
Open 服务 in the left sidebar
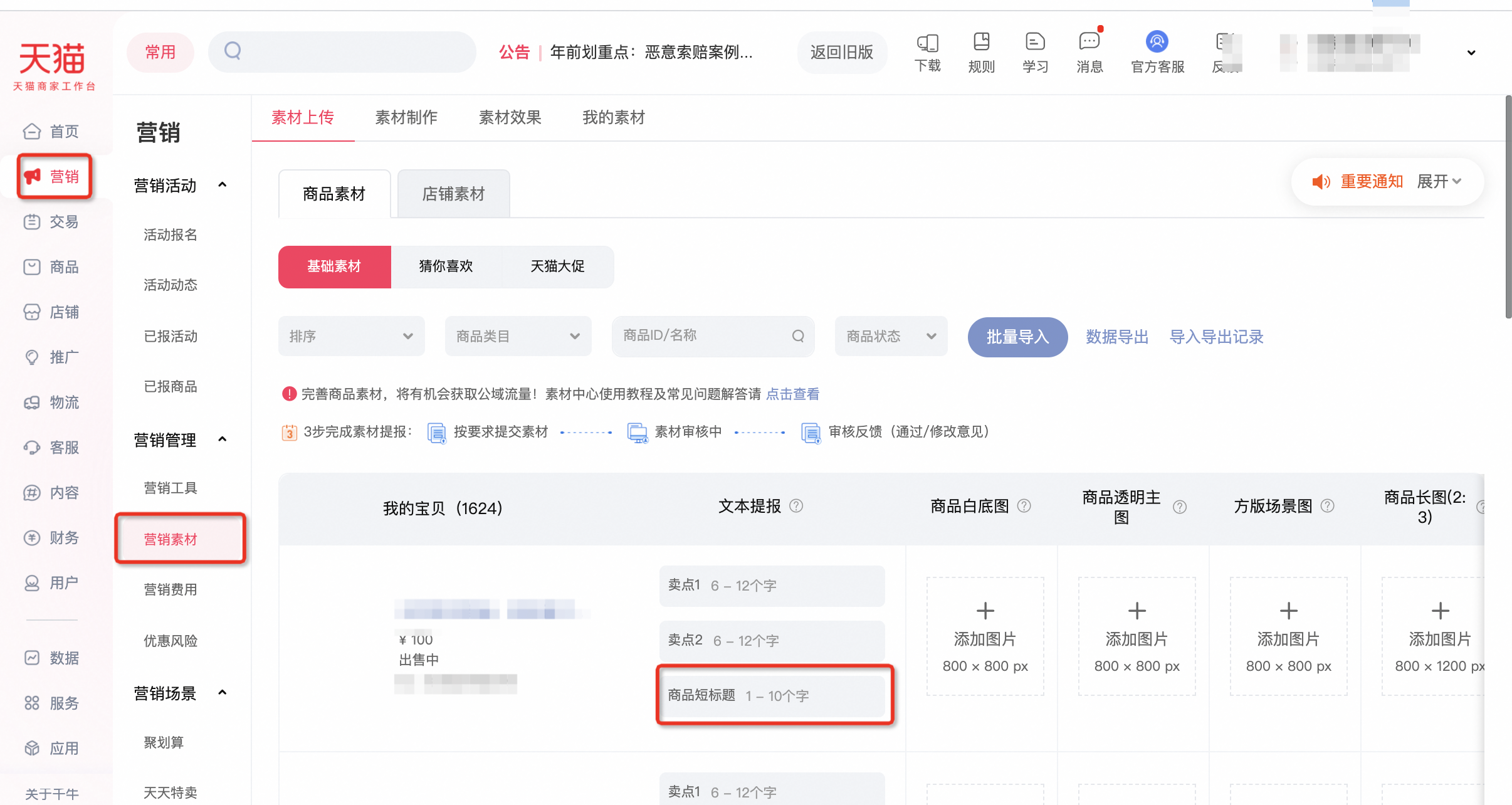click(51, 703)
